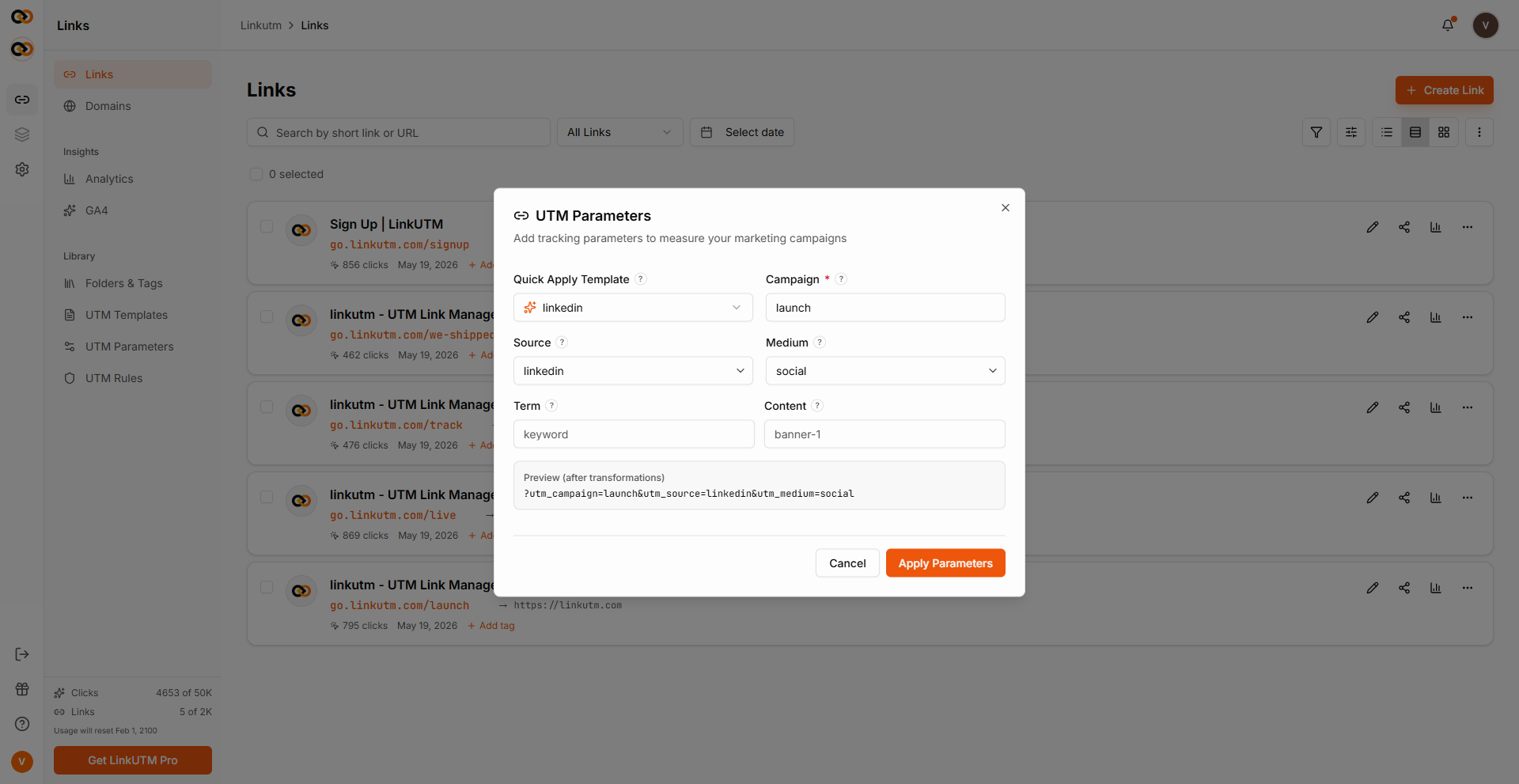This screenshot has width=1519, height=784.
Task: Open the Quick Apply Template linkedin dropdown
Action: [633, 308]
